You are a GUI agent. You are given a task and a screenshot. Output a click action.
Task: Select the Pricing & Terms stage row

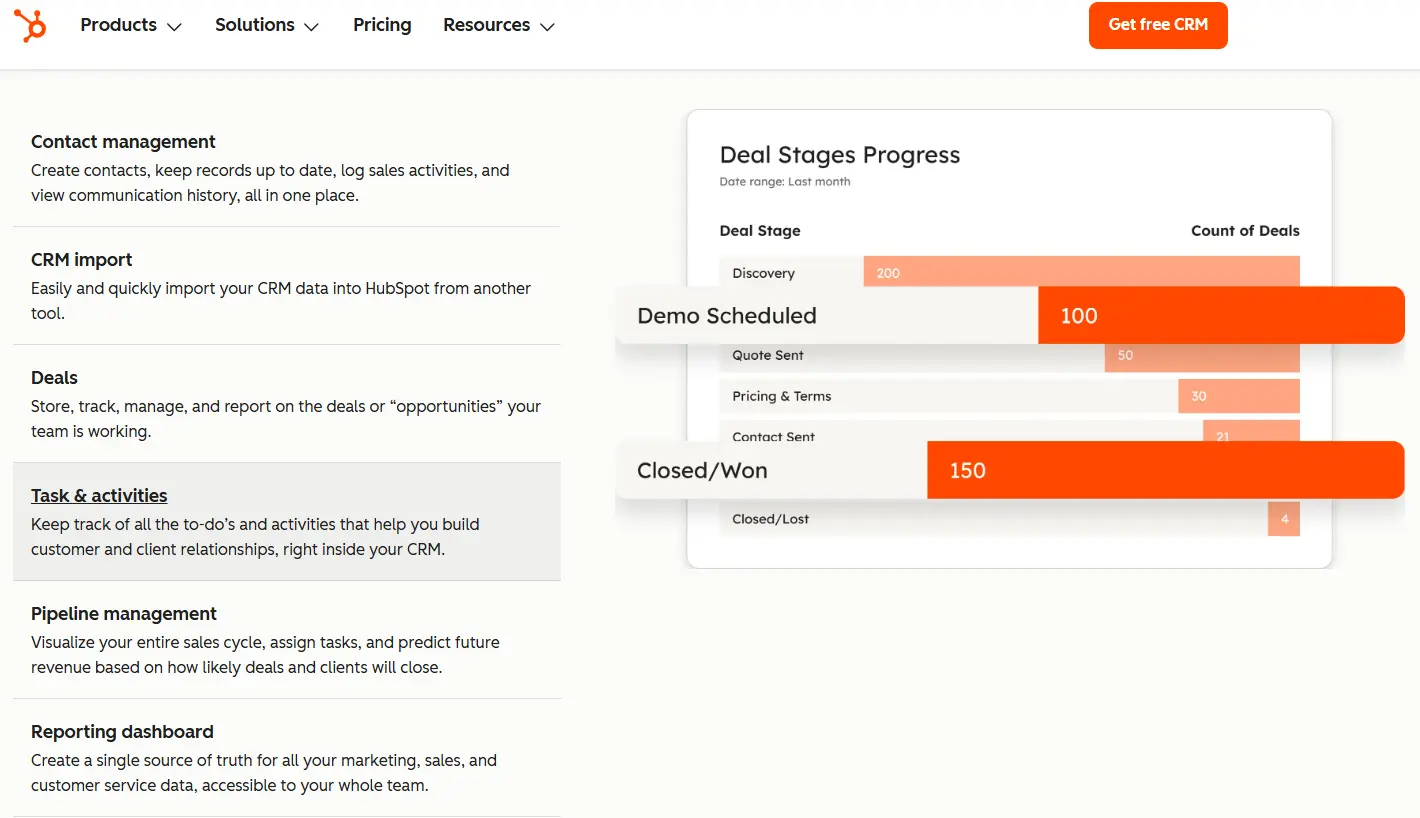click(1238, 396)
